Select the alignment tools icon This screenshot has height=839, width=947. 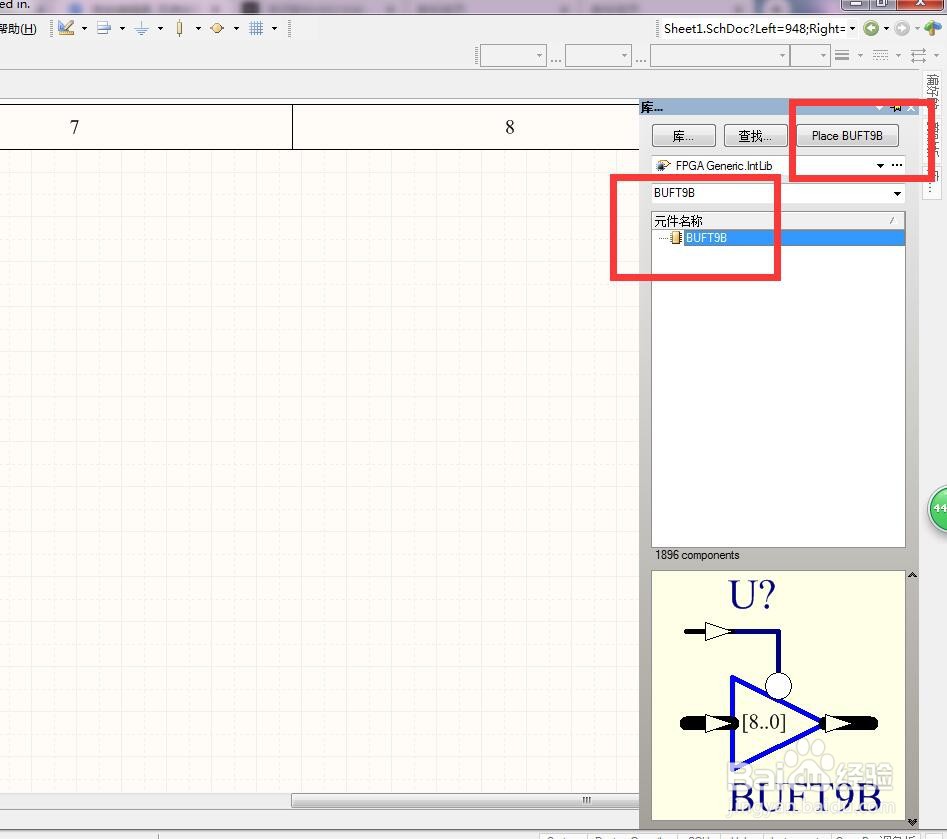(104, 28)
